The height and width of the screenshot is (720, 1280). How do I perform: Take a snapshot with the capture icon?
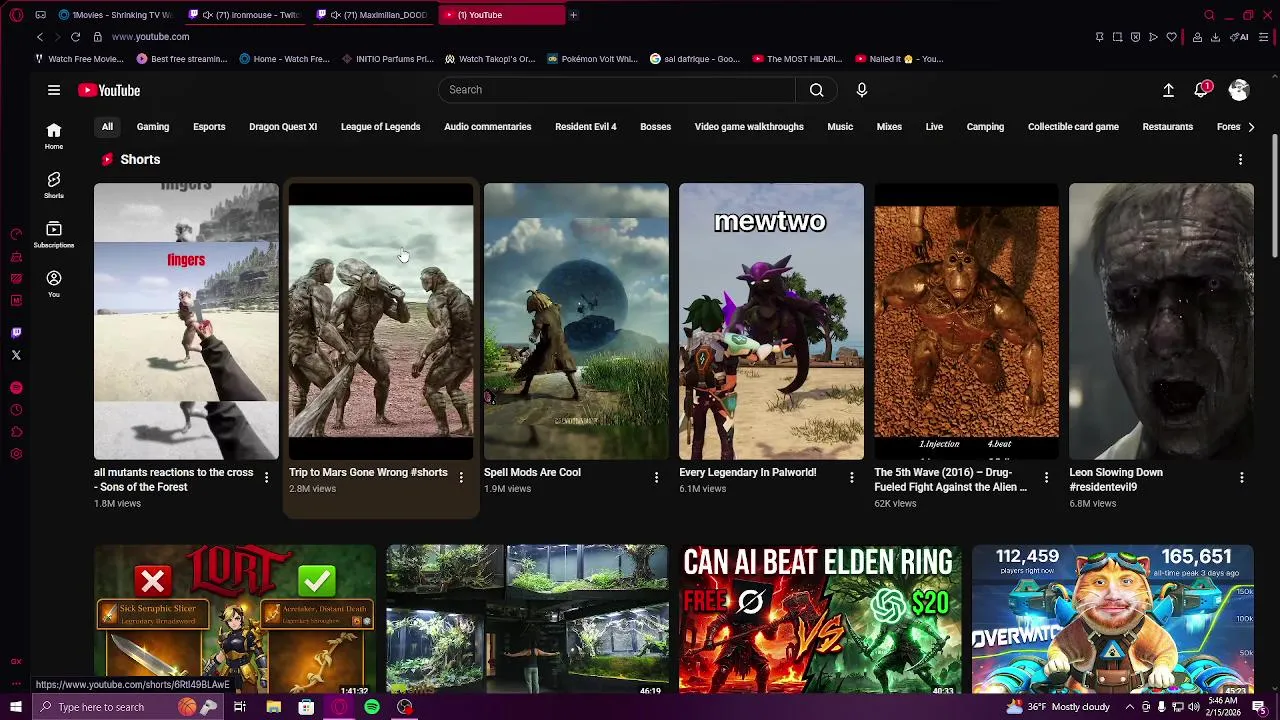pos(1117,37)
